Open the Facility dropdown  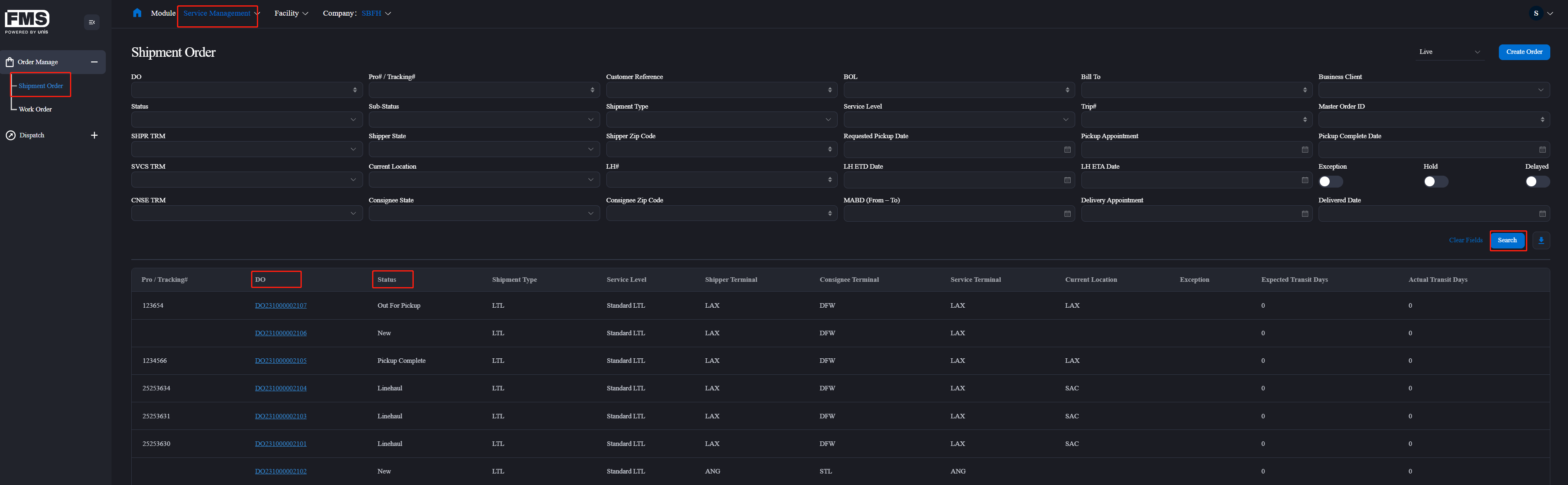click(291, 12)
